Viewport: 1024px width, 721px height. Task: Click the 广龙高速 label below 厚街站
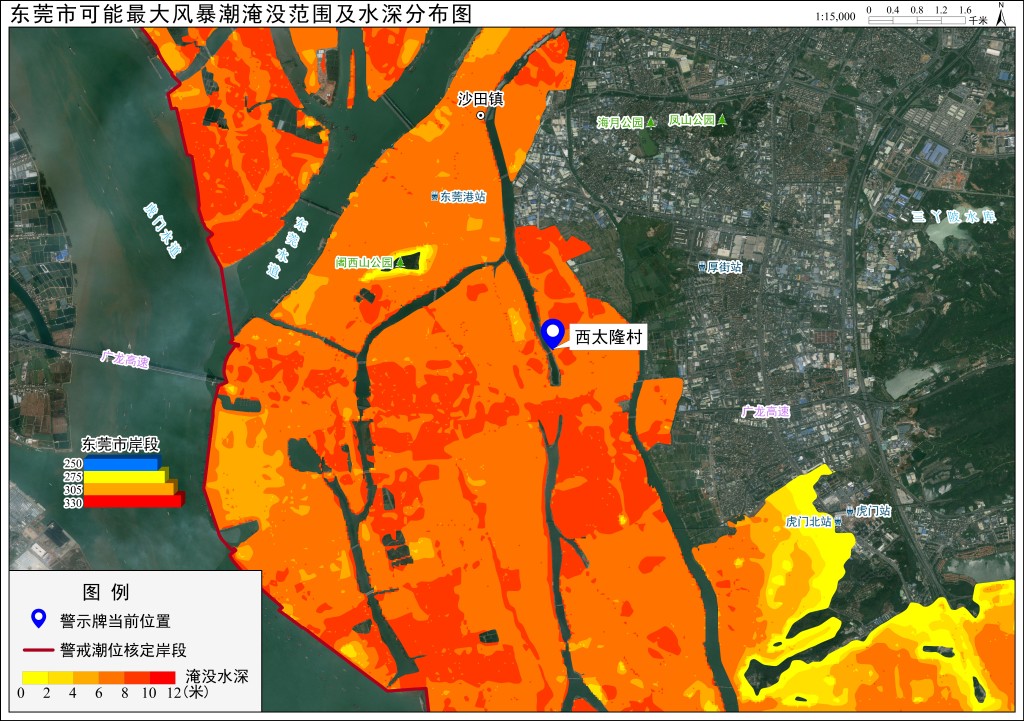765,411
